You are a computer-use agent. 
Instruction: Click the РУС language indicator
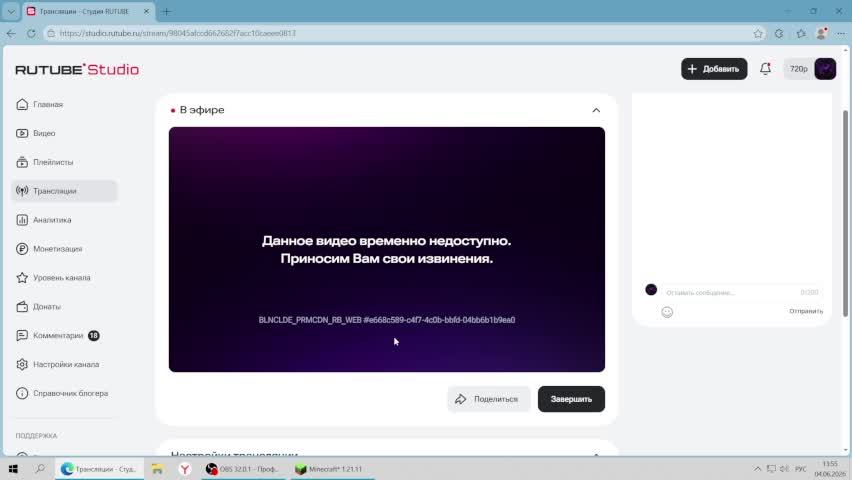pyautogui.click(x=801, y=469)
